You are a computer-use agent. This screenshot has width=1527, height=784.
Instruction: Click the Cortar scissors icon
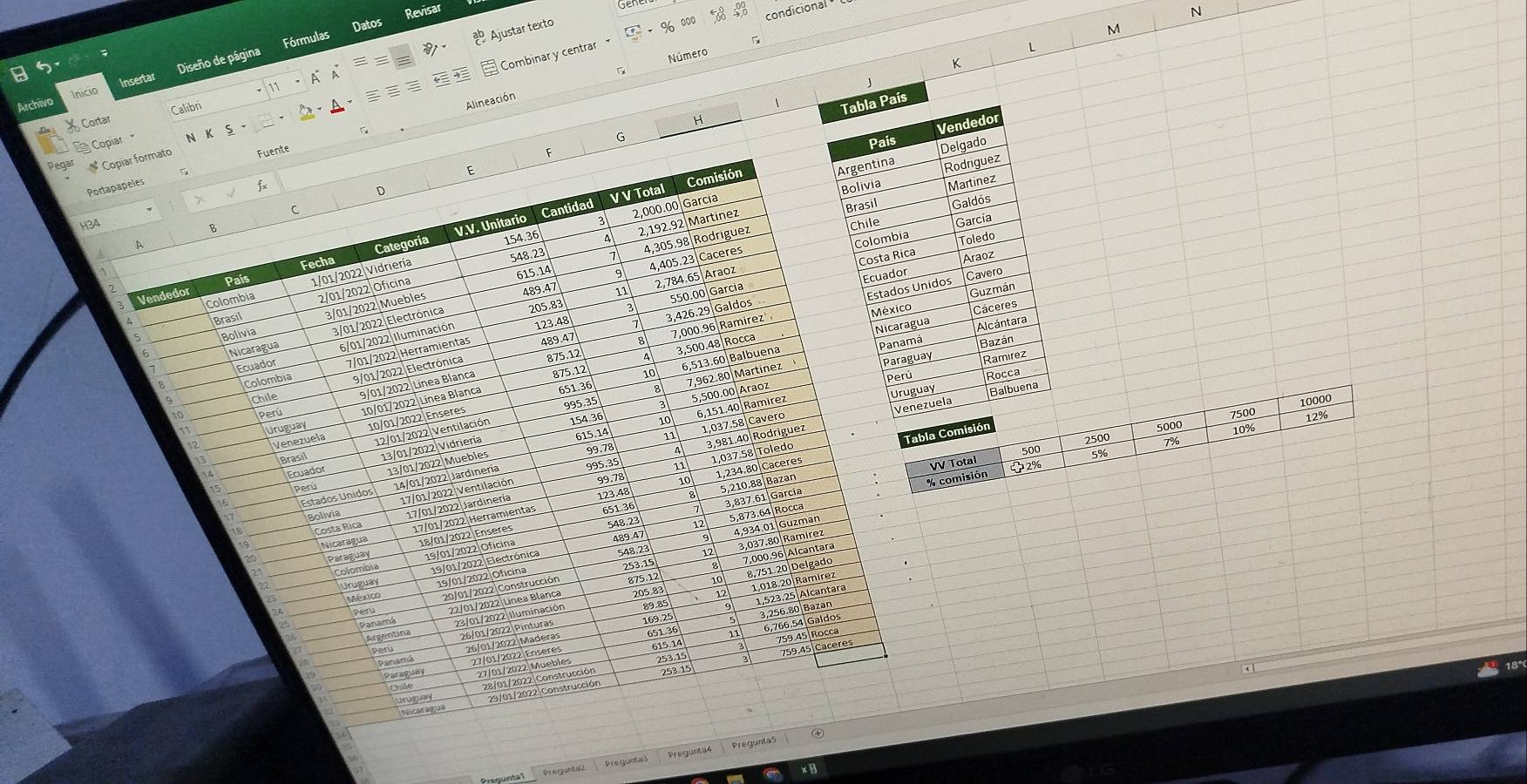point(72,125)
